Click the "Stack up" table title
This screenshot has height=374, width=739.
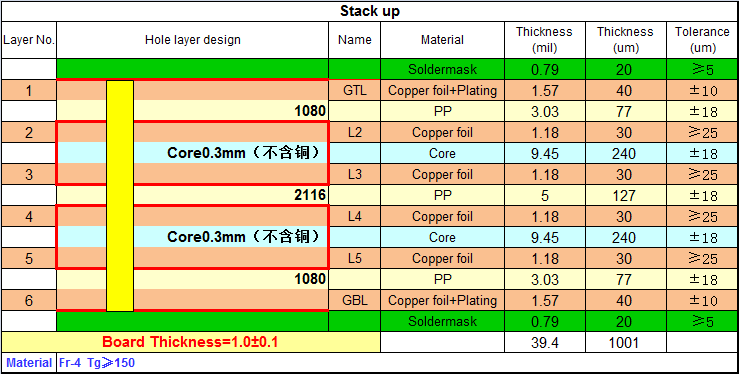[x=370, y=11]
